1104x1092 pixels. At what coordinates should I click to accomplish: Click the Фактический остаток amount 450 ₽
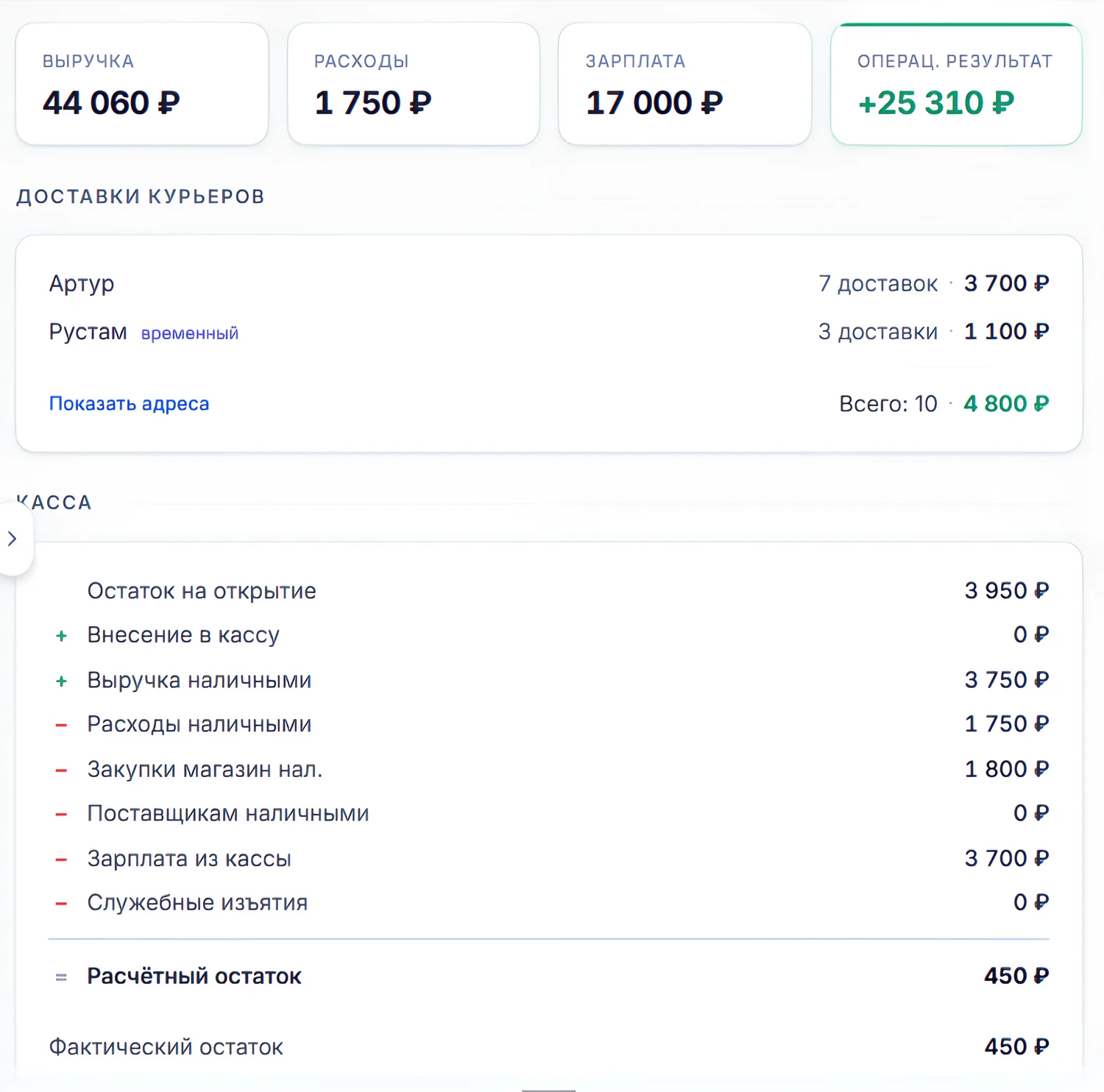tap(1017, 1046)
